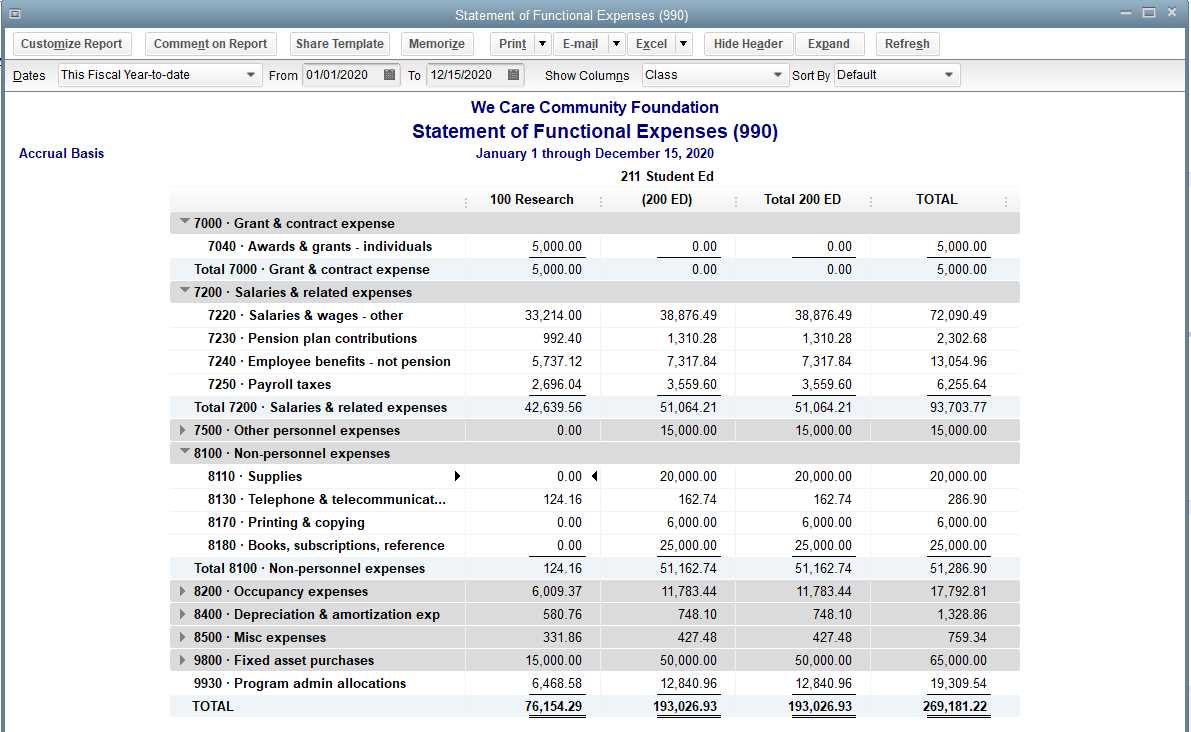Open the Print dropdown arrow

[542, 44]
